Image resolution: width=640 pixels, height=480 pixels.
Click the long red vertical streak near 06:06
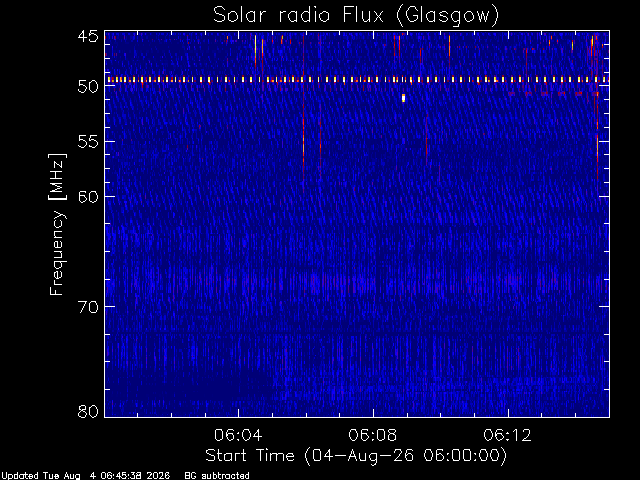pos(303,110)
